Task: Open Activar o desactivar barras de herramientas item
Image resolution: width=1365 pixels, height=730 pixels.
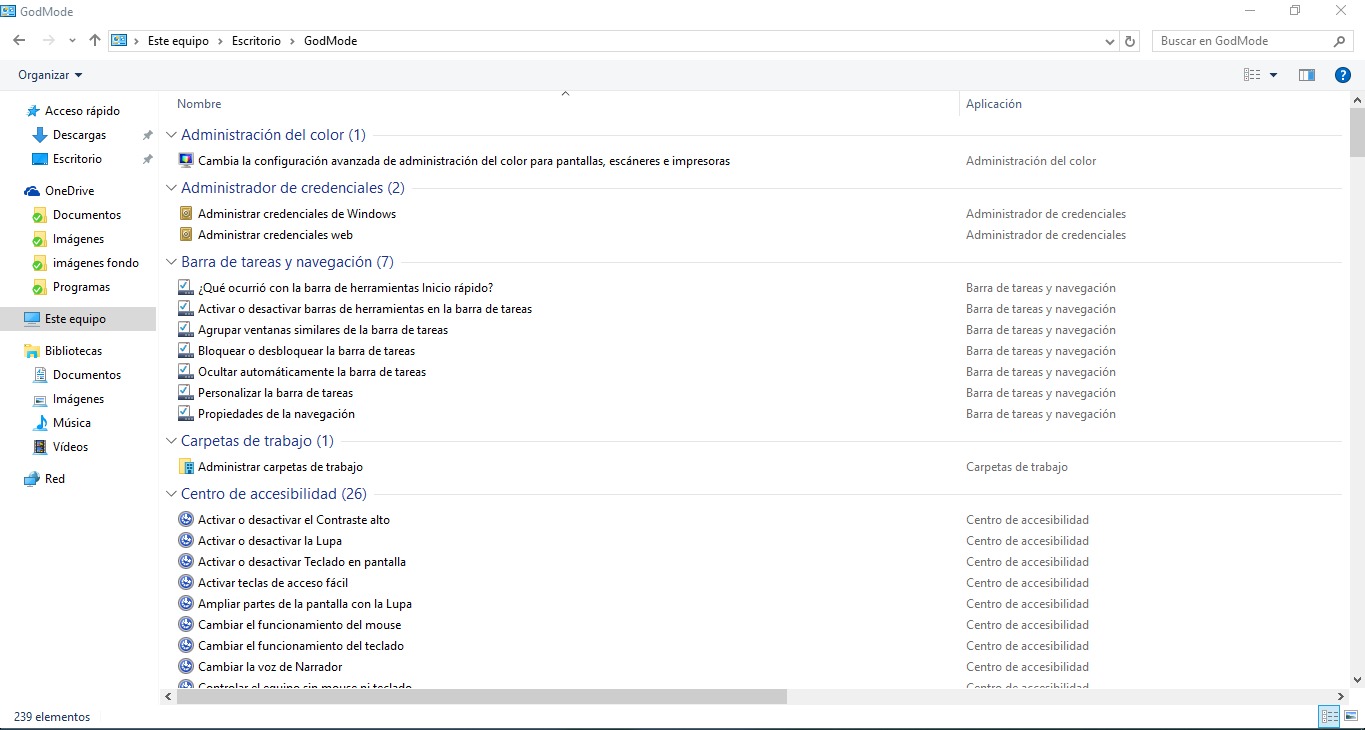Action: click(365, 308)
